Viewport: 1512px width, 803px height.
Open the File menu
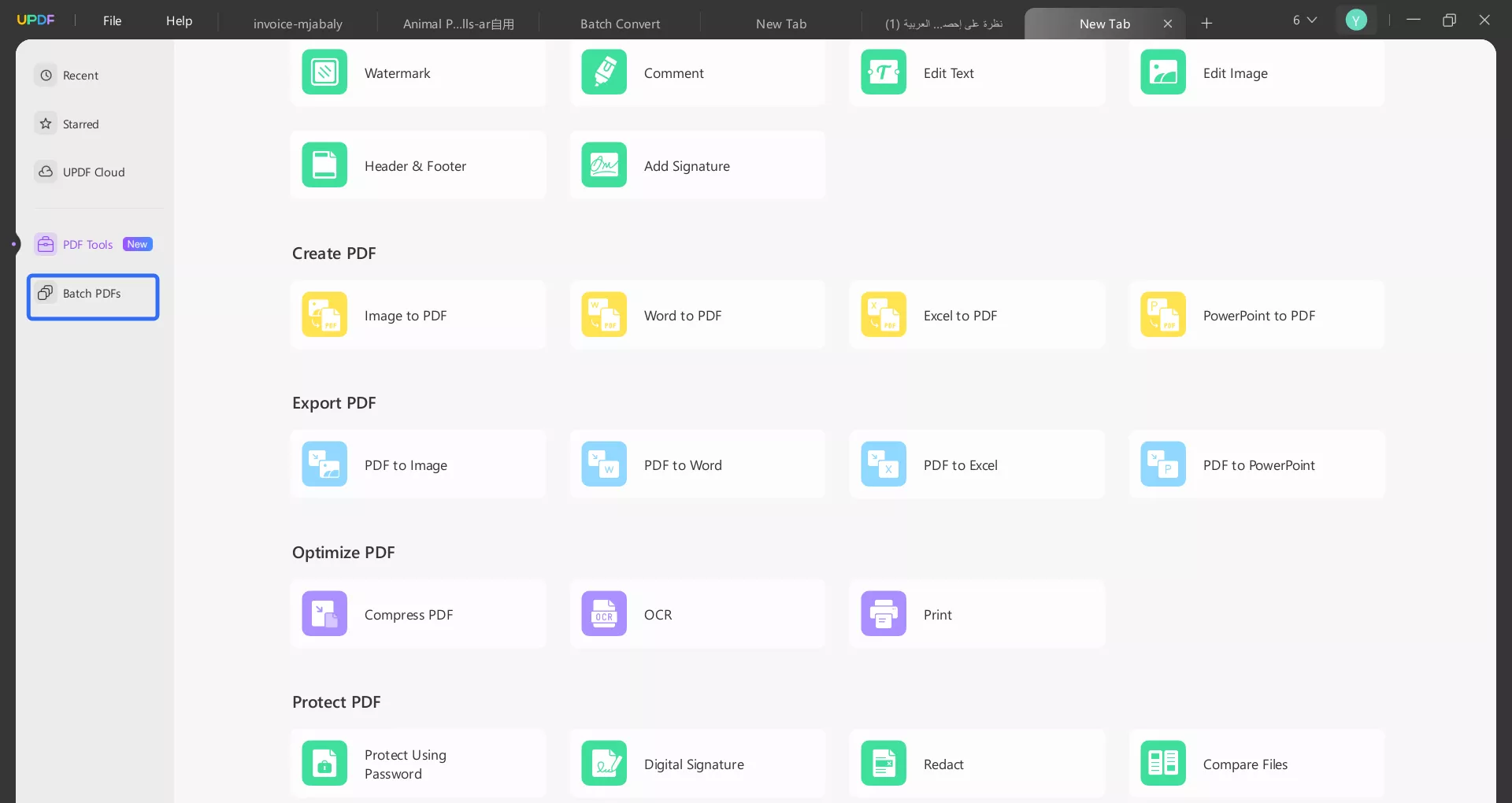pos(113,21)
